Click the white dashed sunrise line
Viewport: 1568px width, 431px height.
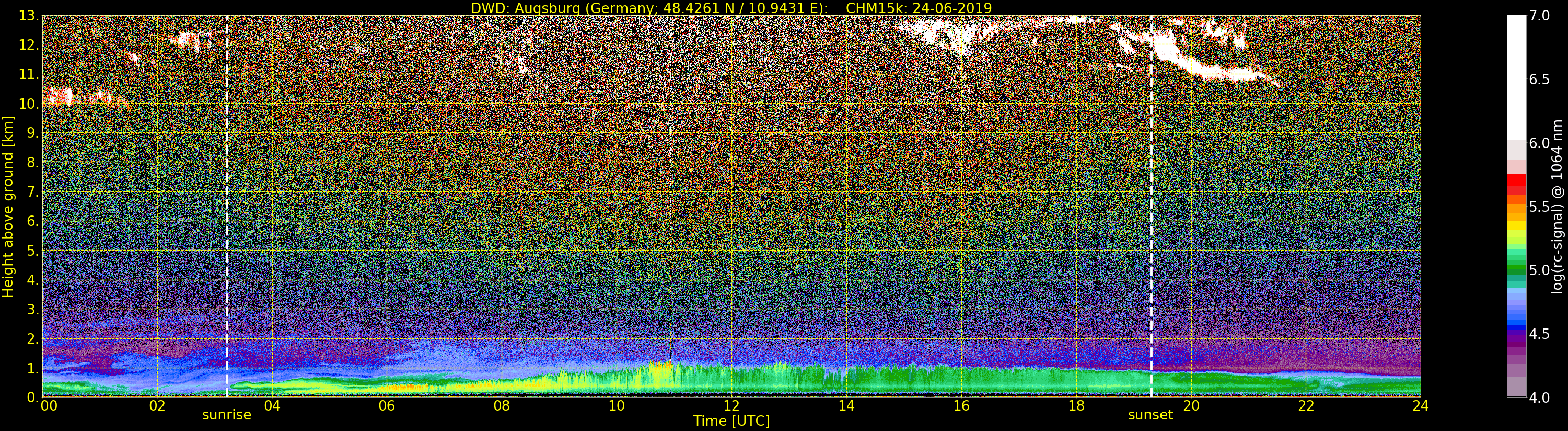(226, 206)
